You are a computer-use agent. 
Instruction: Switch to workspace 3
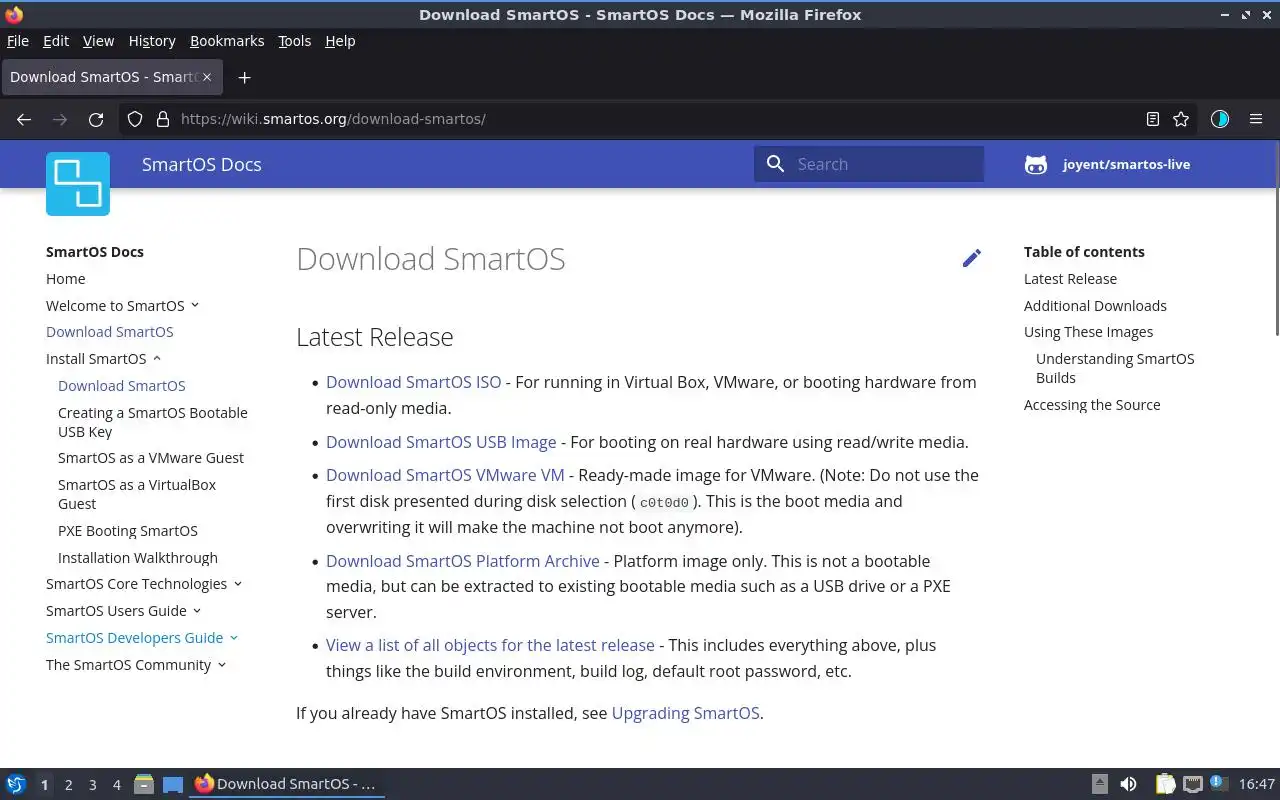coord(92,785)
